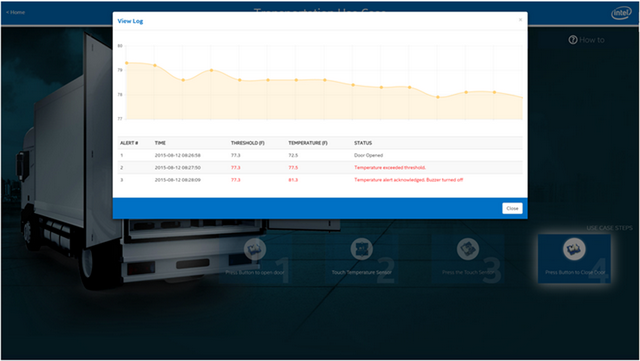Click the View Log dialog title
The width and height of the screenshot is (640, 361).
click(130, 21)
